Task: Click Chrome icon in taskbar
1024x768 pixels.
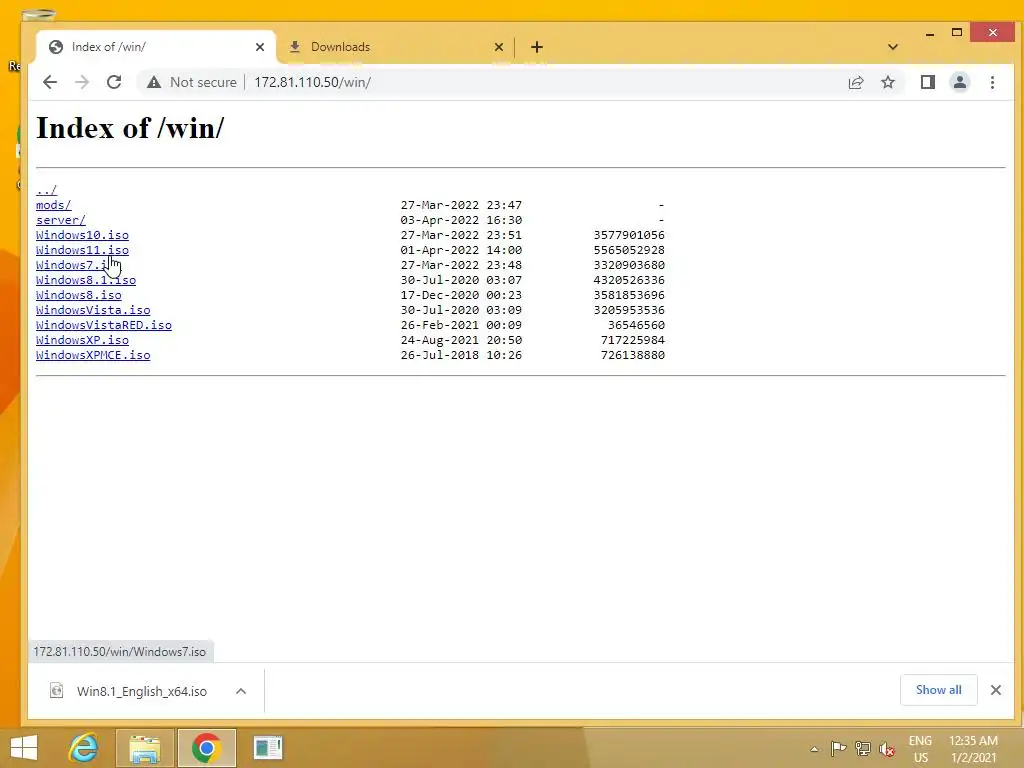Action: coord(206,748)
